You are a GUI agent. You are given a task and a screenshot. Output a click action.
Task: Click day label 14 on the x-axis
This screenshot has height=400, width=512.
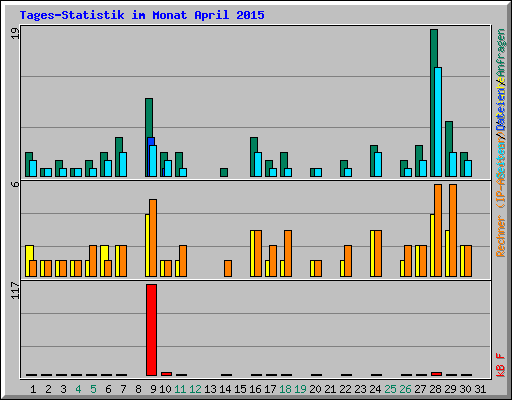pos(225,389)
